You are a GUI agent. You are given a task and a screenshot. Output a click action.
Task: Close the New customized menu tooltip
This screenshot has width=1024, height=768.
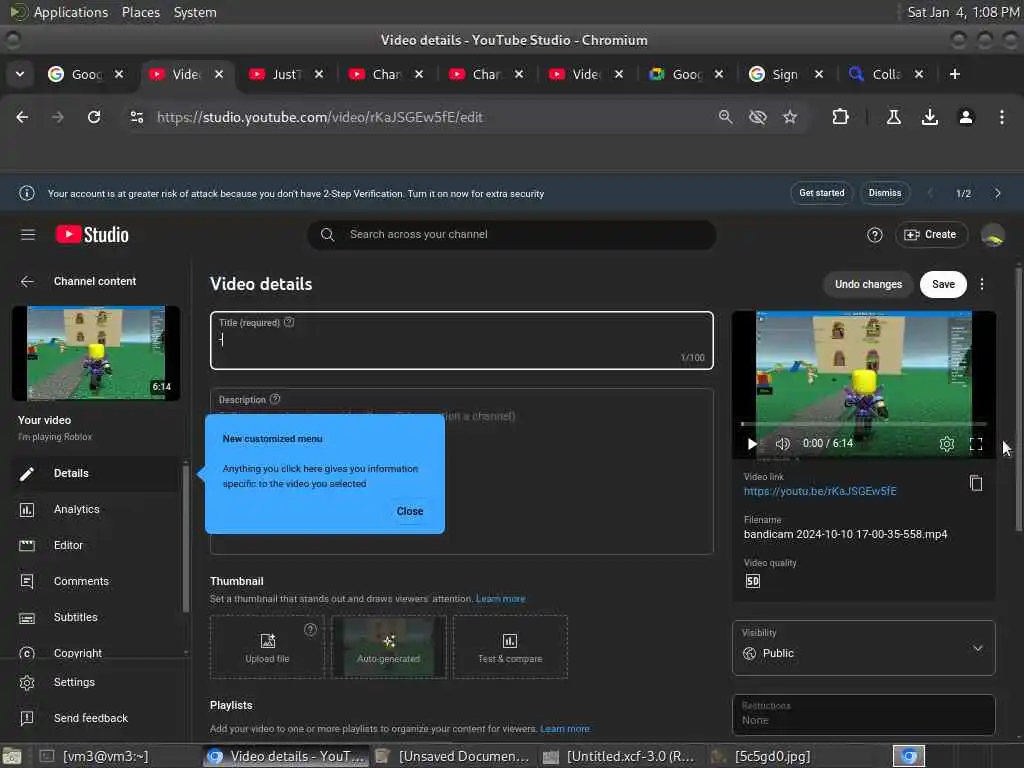[x=409, y=511]
